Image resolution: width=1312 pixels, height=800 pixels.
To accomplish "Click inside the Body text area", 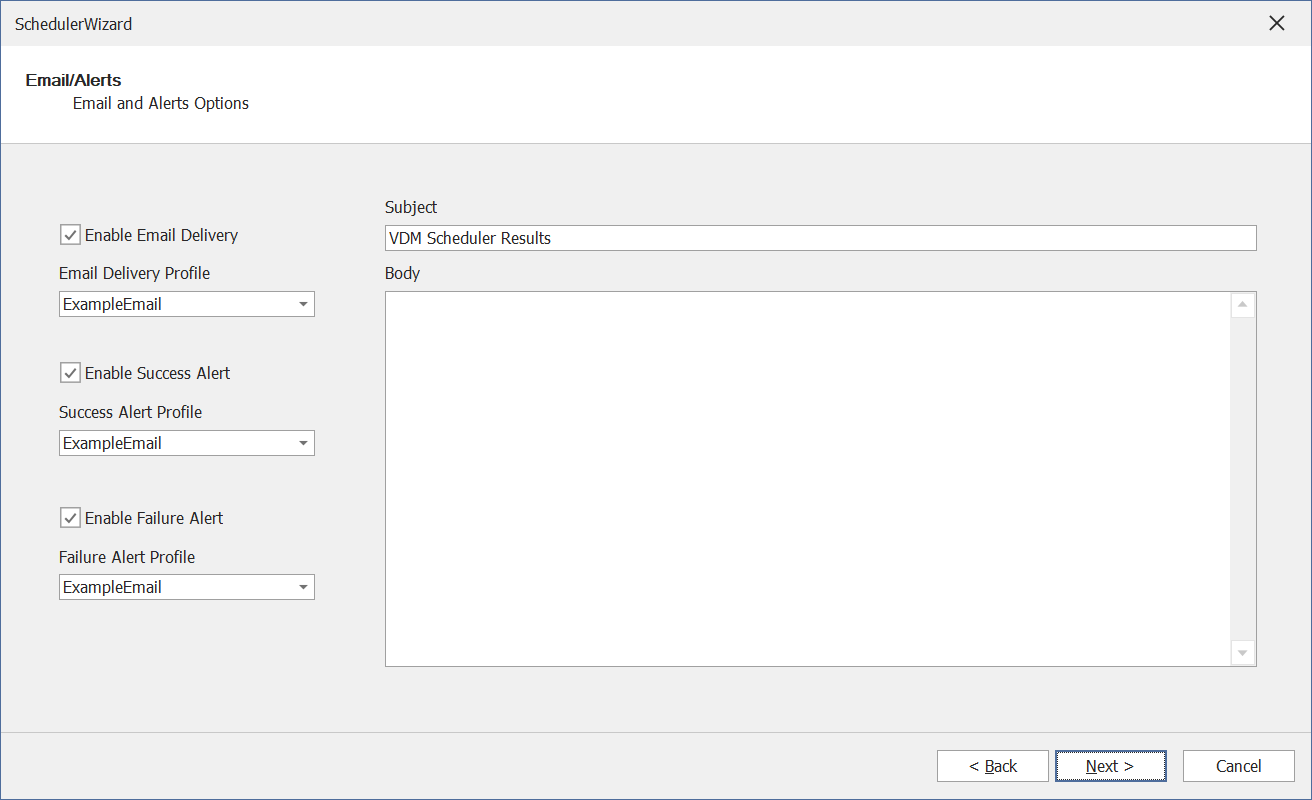I will (808, 479).
